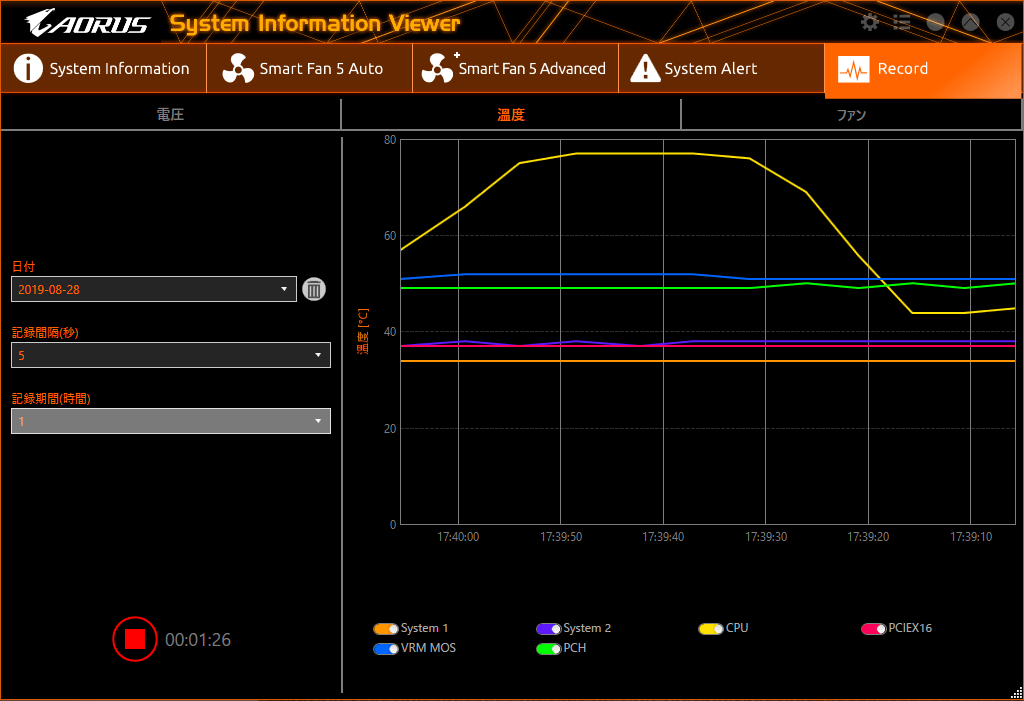Click the 80 value on temperature axis
The width and height of the screenshot is (1024, 701).
click(x=390, y=140)
